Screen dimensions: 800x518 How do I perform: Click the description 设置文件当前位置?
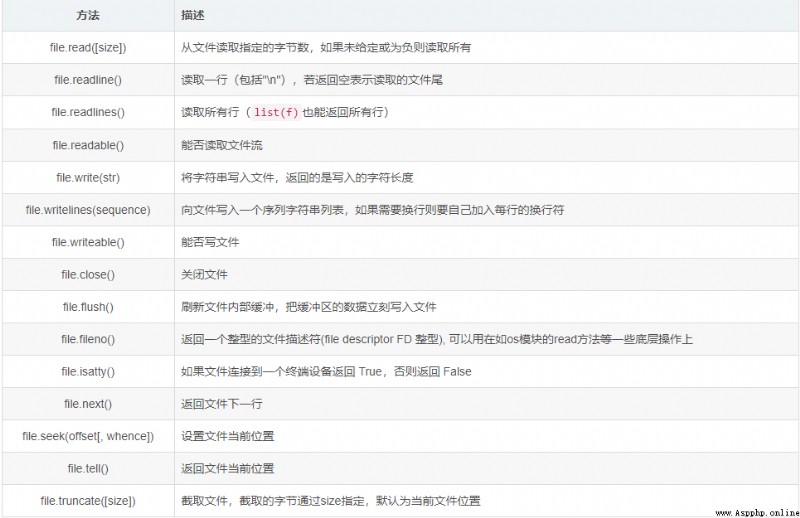click(x=228, y=436)
